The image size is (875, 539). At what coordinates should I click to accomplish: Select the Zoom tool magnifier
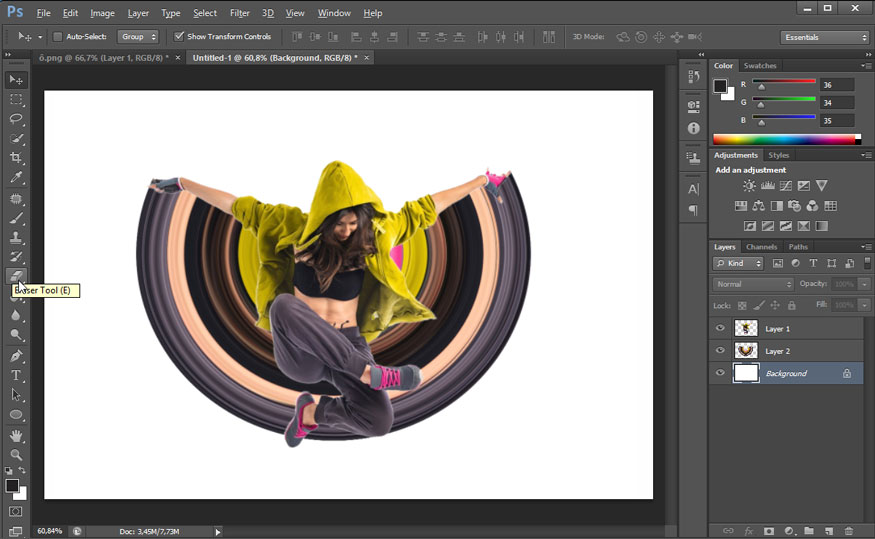[16, 455]
